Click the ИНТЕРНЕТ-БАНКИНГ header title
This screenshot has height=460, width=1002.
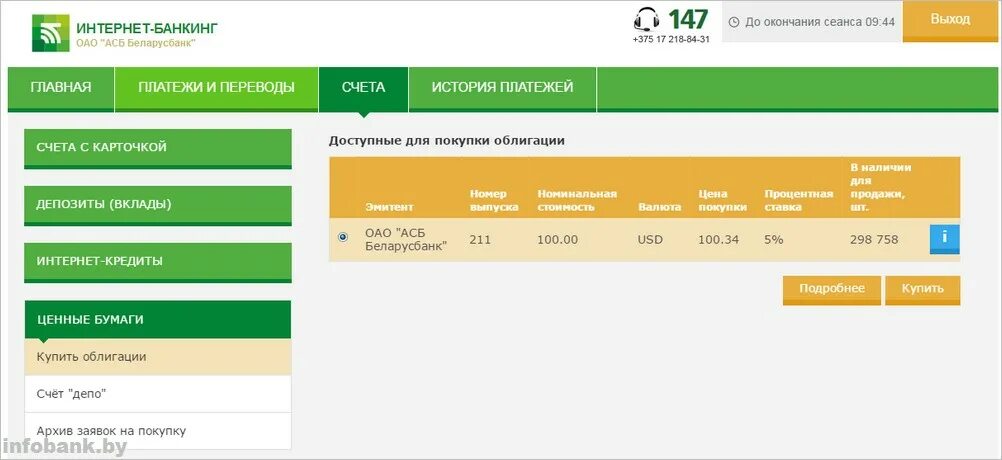pos(147,28)
